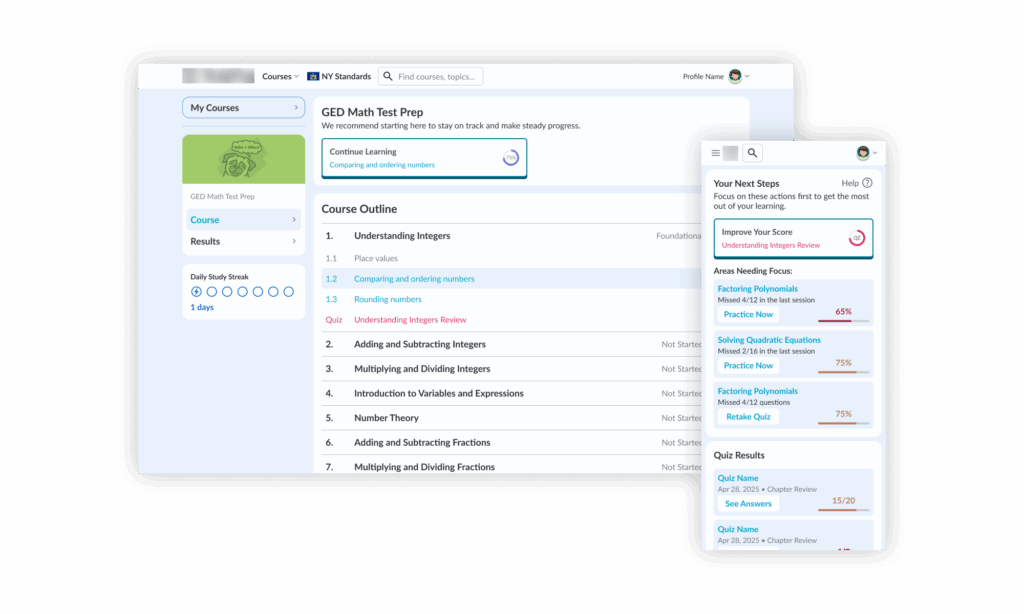Click the desktop Profile Name avatar

(735, 76)
